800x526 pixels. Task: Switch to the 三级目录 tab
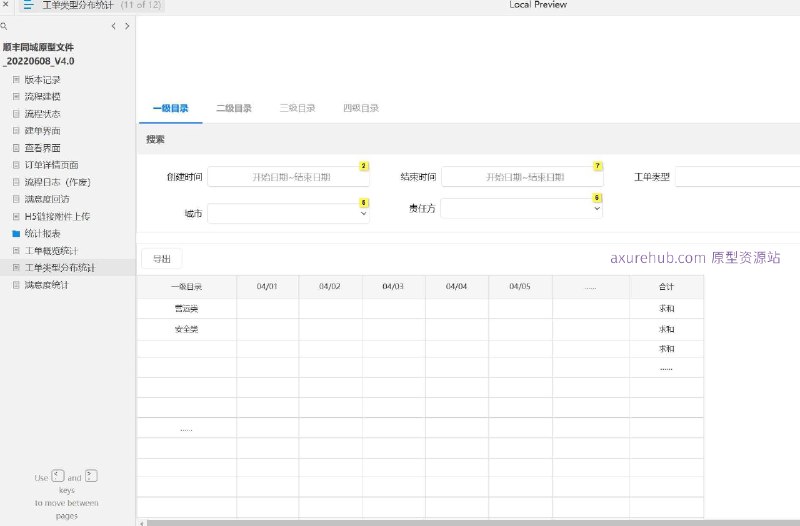coord(297,108)
